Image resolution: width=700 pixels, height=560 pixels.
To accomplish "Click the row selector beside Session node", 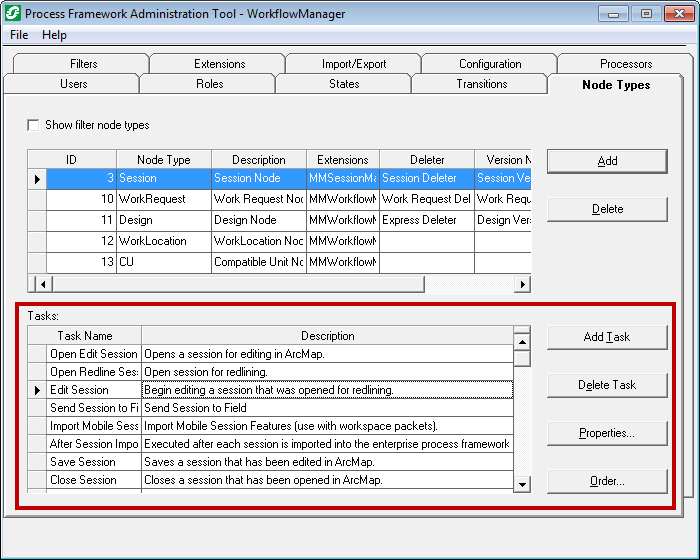I will click(x=37, y=179).
